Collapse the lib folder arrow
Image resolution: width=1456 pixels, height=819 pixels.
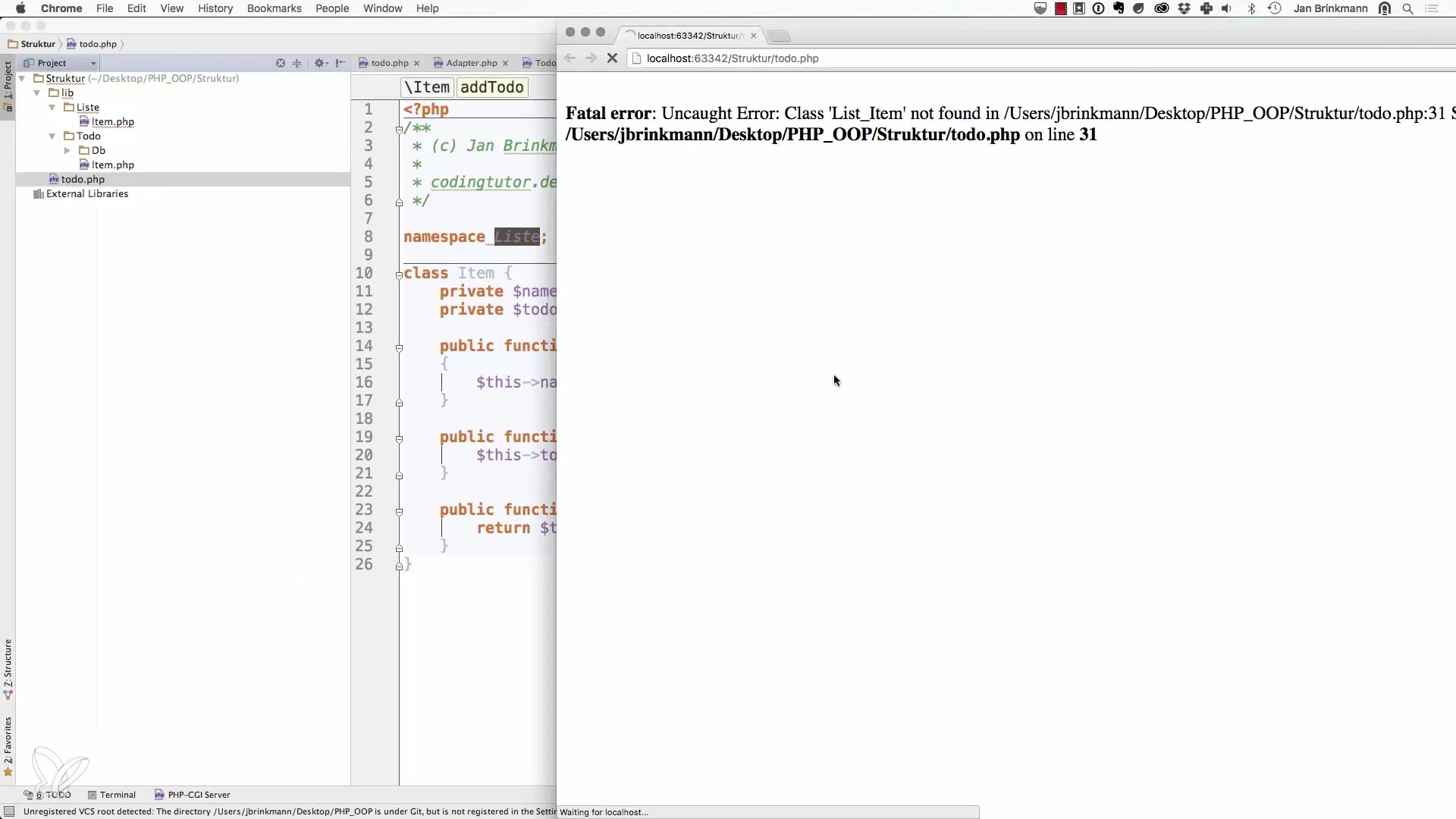point(37,93)
